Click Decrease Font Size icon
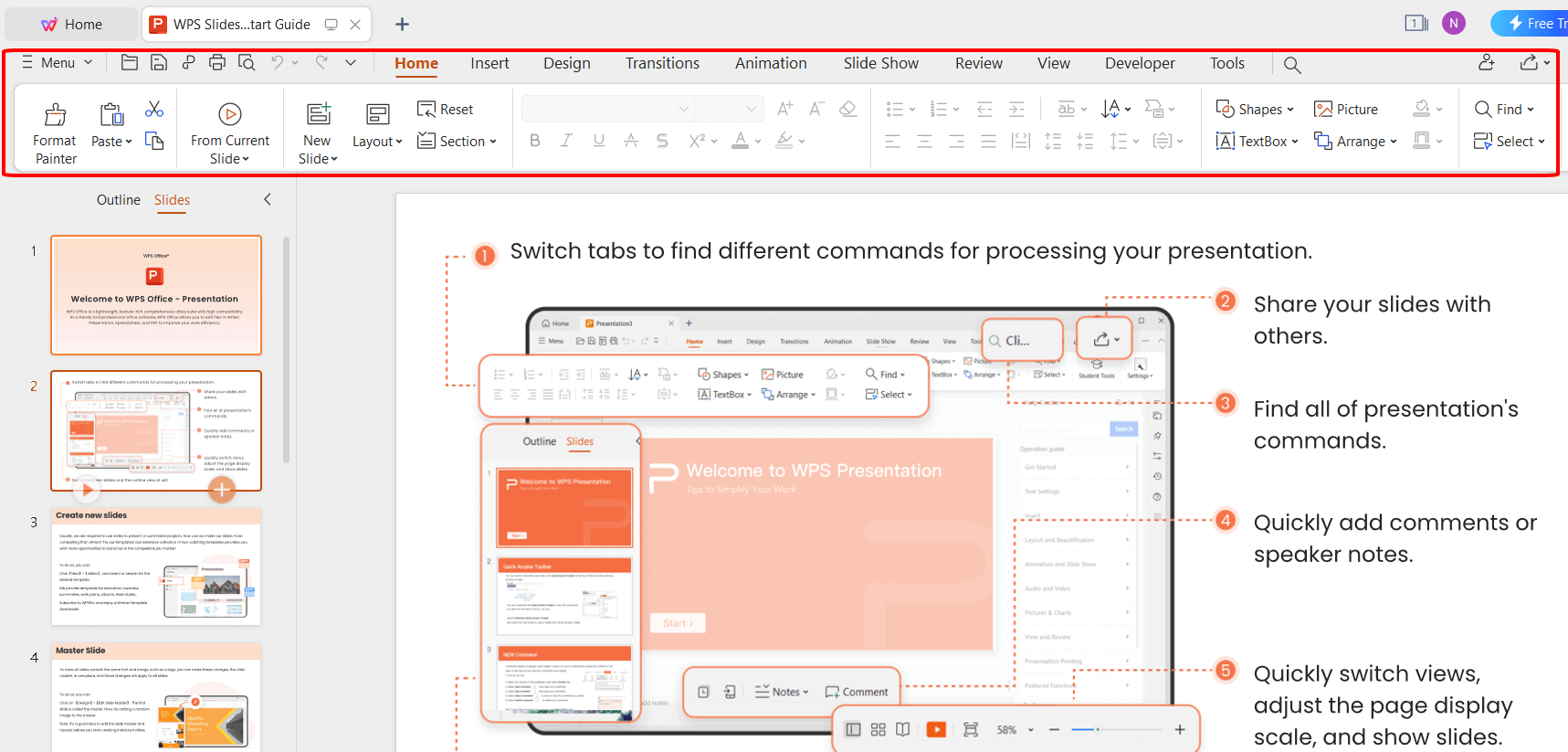This screenshot has width=1568, height=752. coord(817,109)
